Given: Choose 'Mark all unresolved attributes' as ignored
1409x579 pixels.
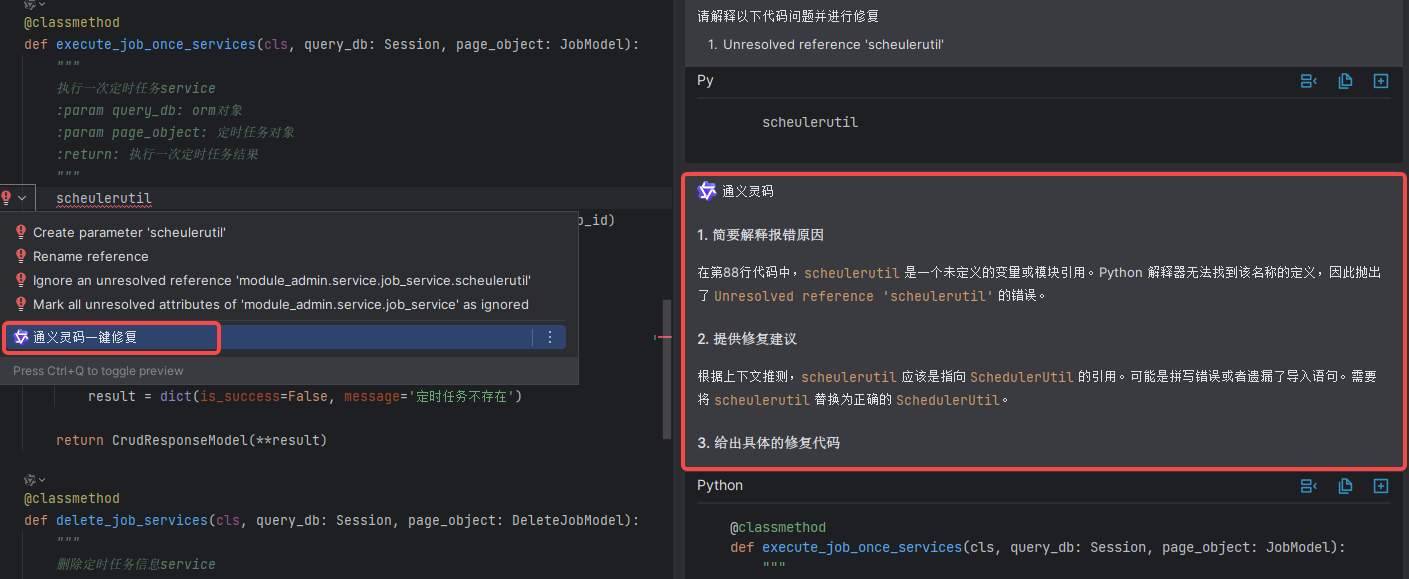Looking at the screenshot, I should click(x=280, y=304).
